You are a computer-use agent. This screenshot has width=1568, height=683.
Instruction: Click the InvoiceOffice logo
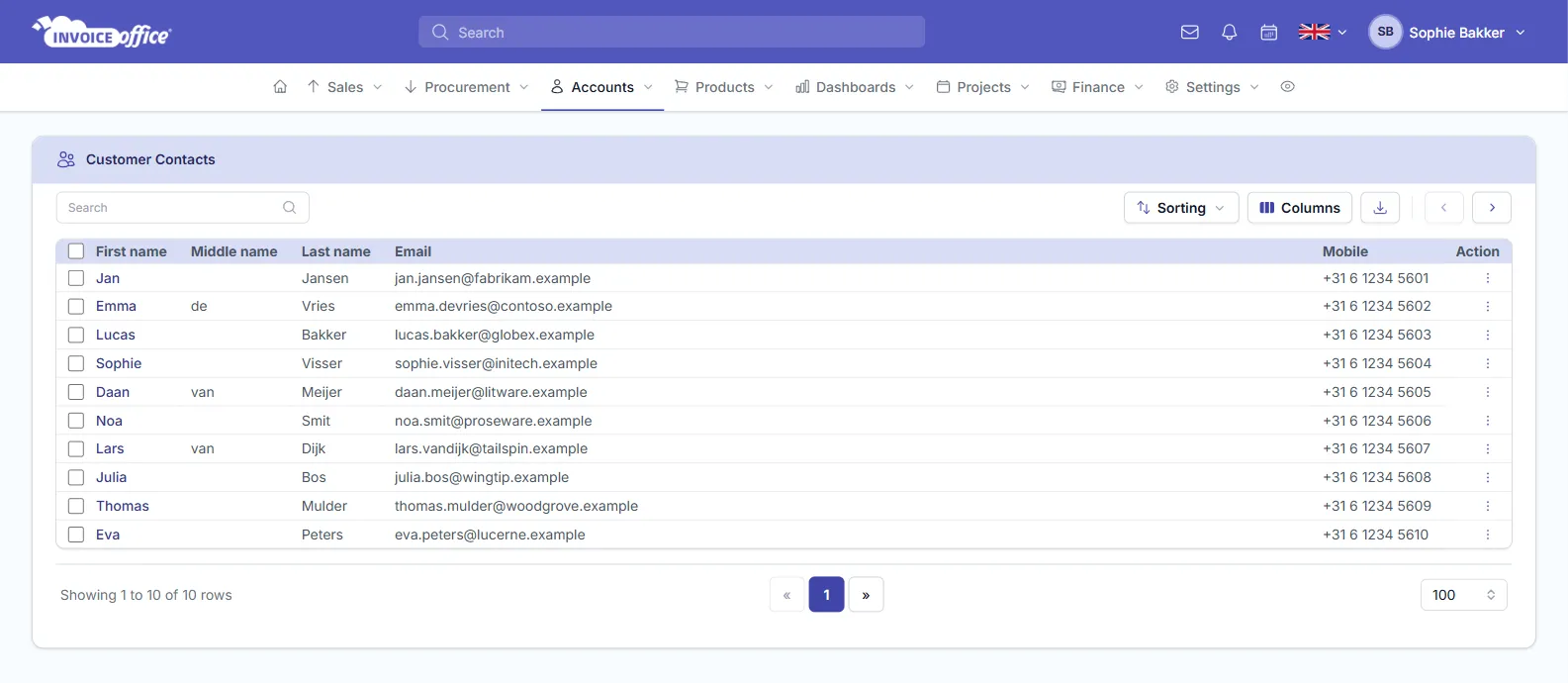point(102,32)
